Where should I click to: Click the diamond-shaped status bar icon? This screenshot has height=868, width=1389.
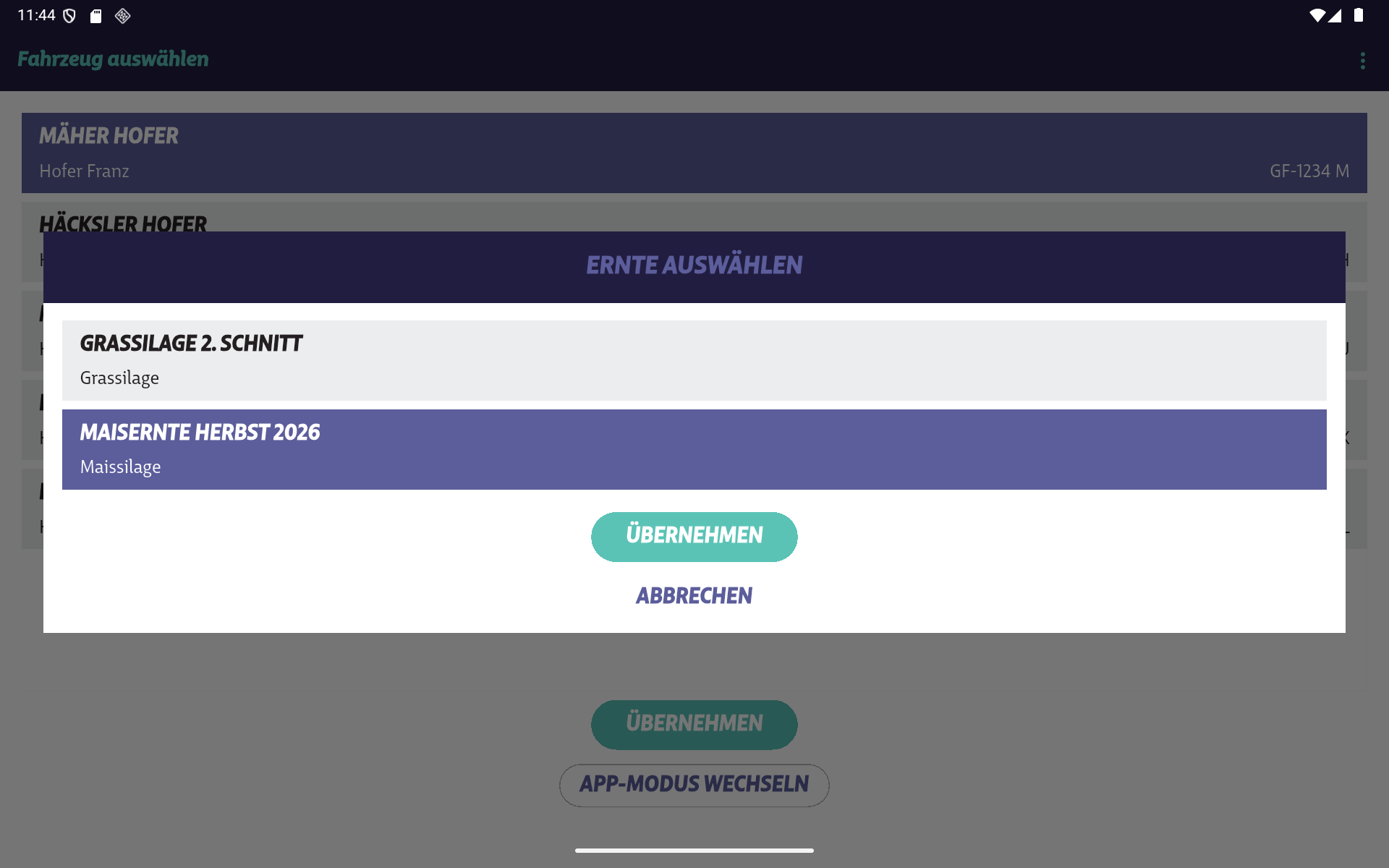pyautogui.click(x=122, y=15)
